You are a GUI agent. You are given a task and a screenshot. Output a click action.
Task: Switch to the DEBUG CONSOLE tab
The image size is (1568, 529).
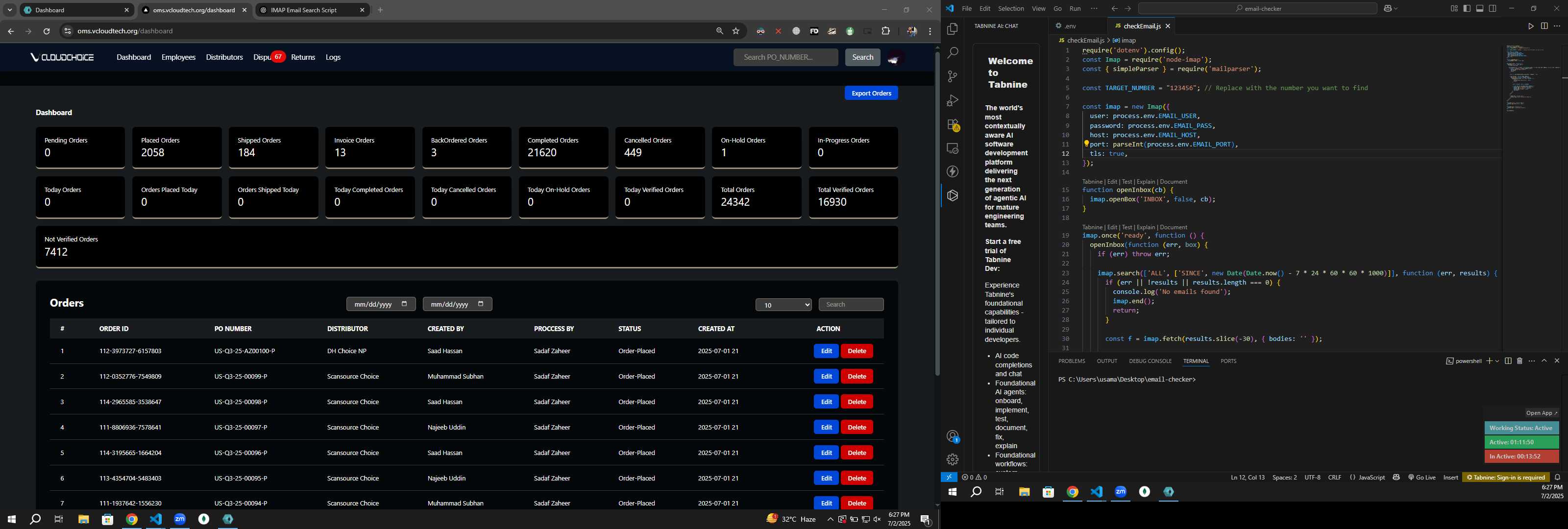[1150, 361]
